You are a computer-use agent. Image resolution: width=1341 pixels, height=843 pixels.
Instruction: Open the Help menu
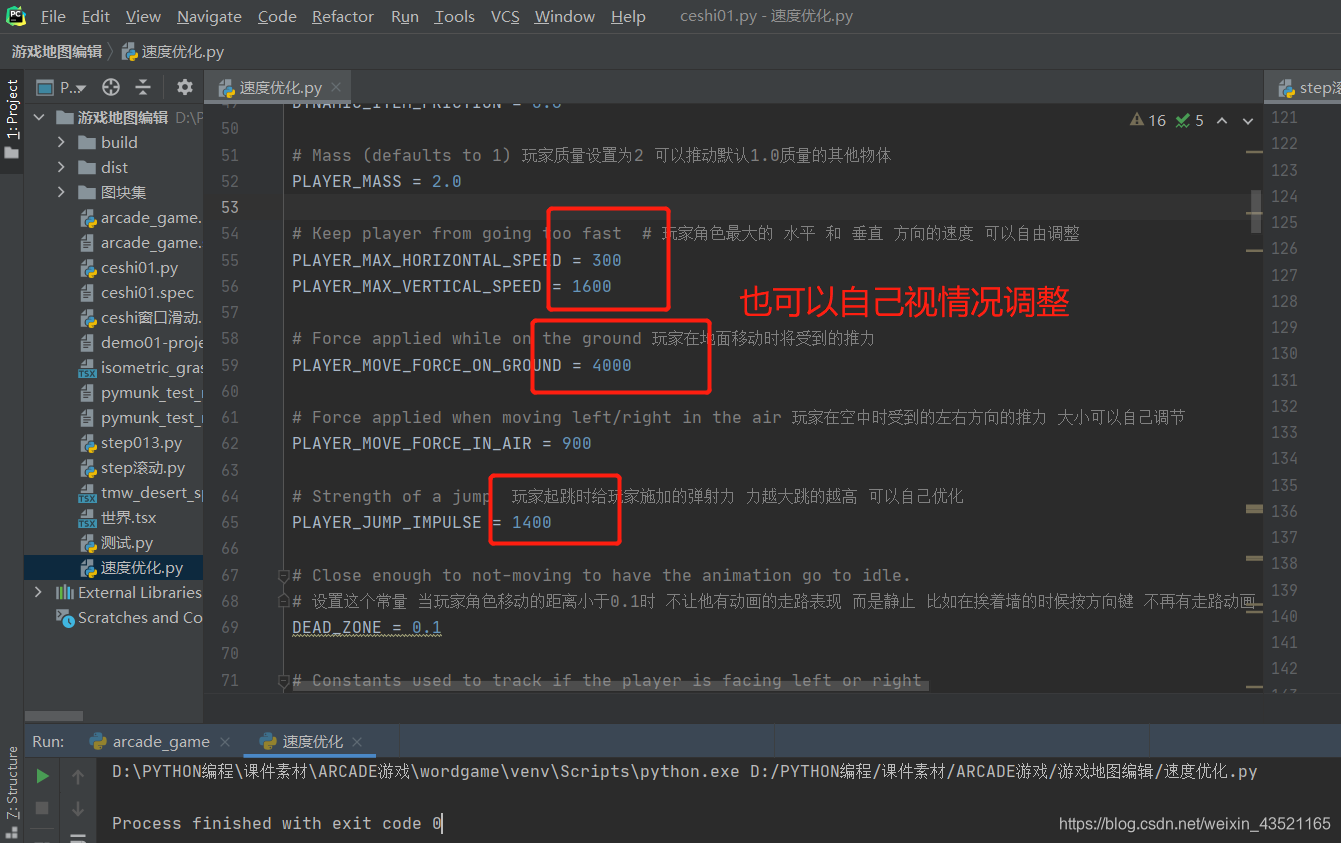pyautogui.click(x=628, y=17)
